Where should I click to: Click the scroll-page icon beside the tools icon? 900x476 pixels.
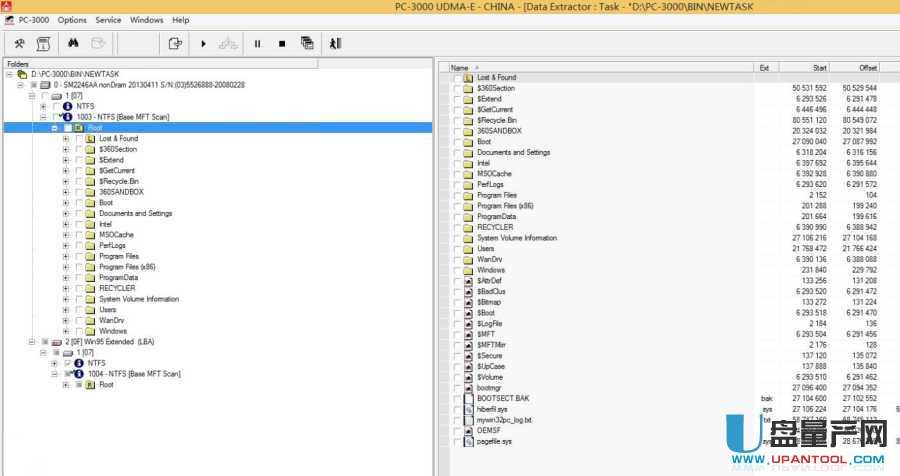click(44, 43)
